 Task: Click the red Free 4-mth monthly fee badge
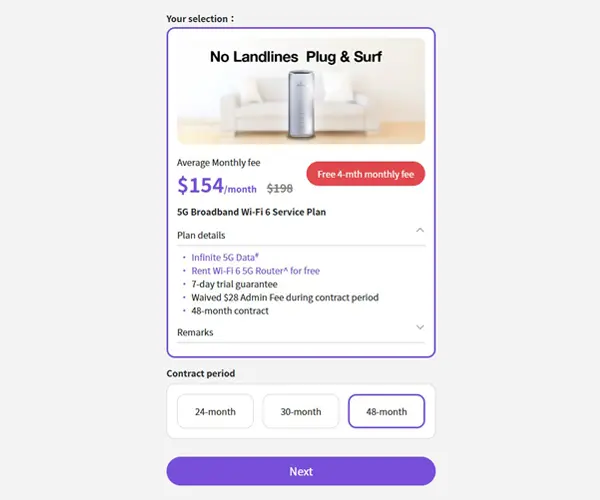point(365,174)
